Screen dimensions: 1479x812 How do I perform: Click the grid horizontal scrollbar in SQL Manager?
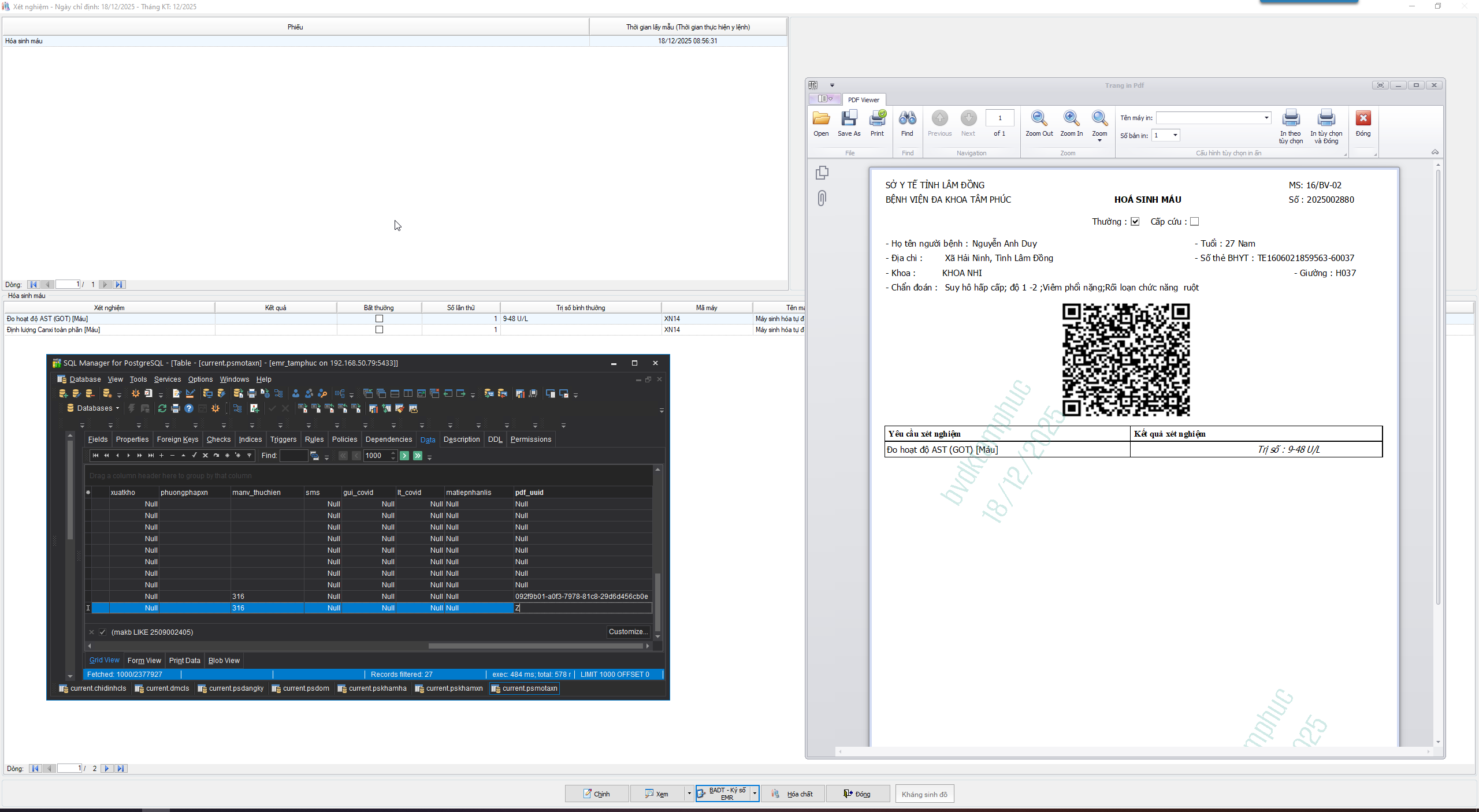click(535, 646)
